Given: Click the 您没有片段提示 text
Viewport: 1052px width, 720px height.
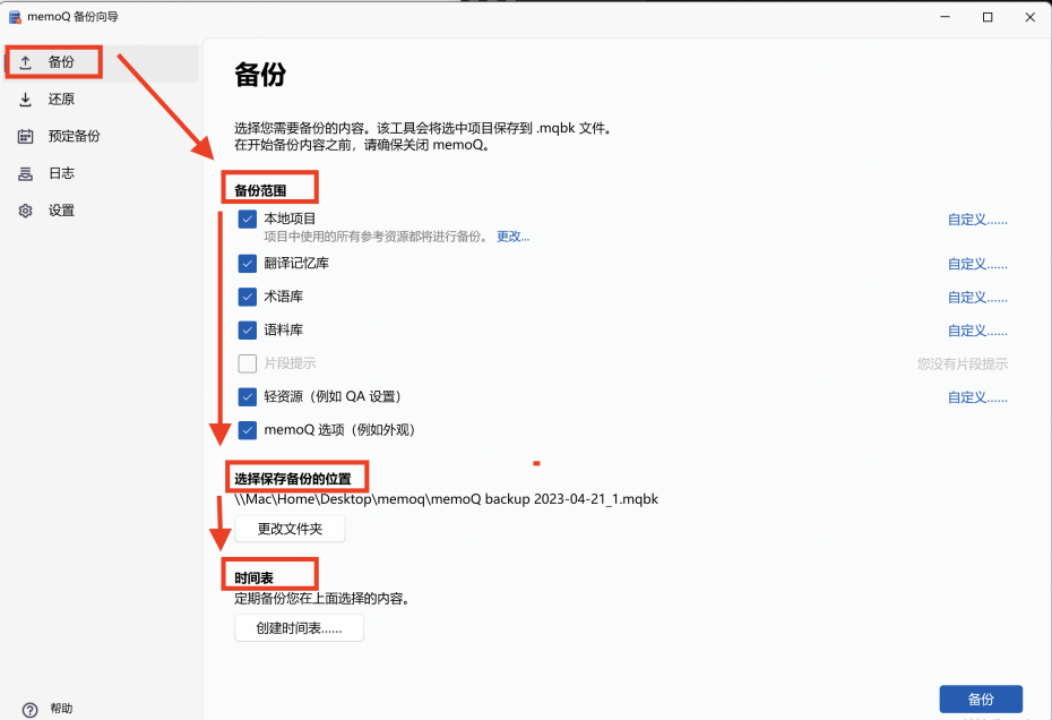Looking at the screenshot, I should tap(962, 364).
